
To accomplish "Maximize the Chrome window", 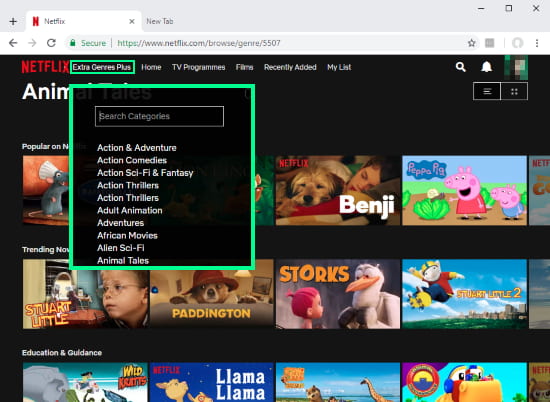I will [x=509, y=8].
